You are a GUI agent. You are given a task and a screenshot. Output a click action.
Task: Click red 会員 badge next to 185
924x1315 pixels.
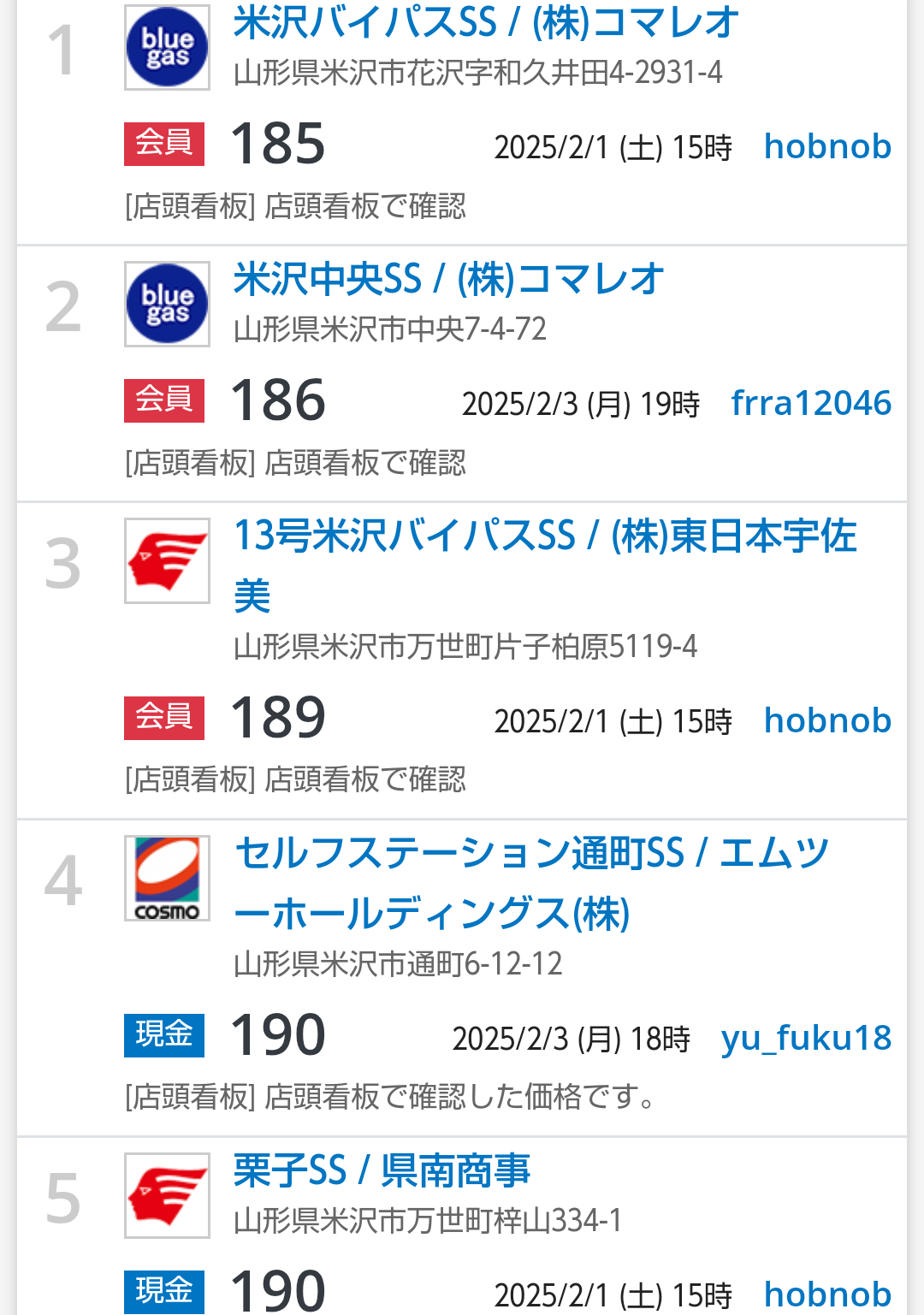tap(164, 143)
